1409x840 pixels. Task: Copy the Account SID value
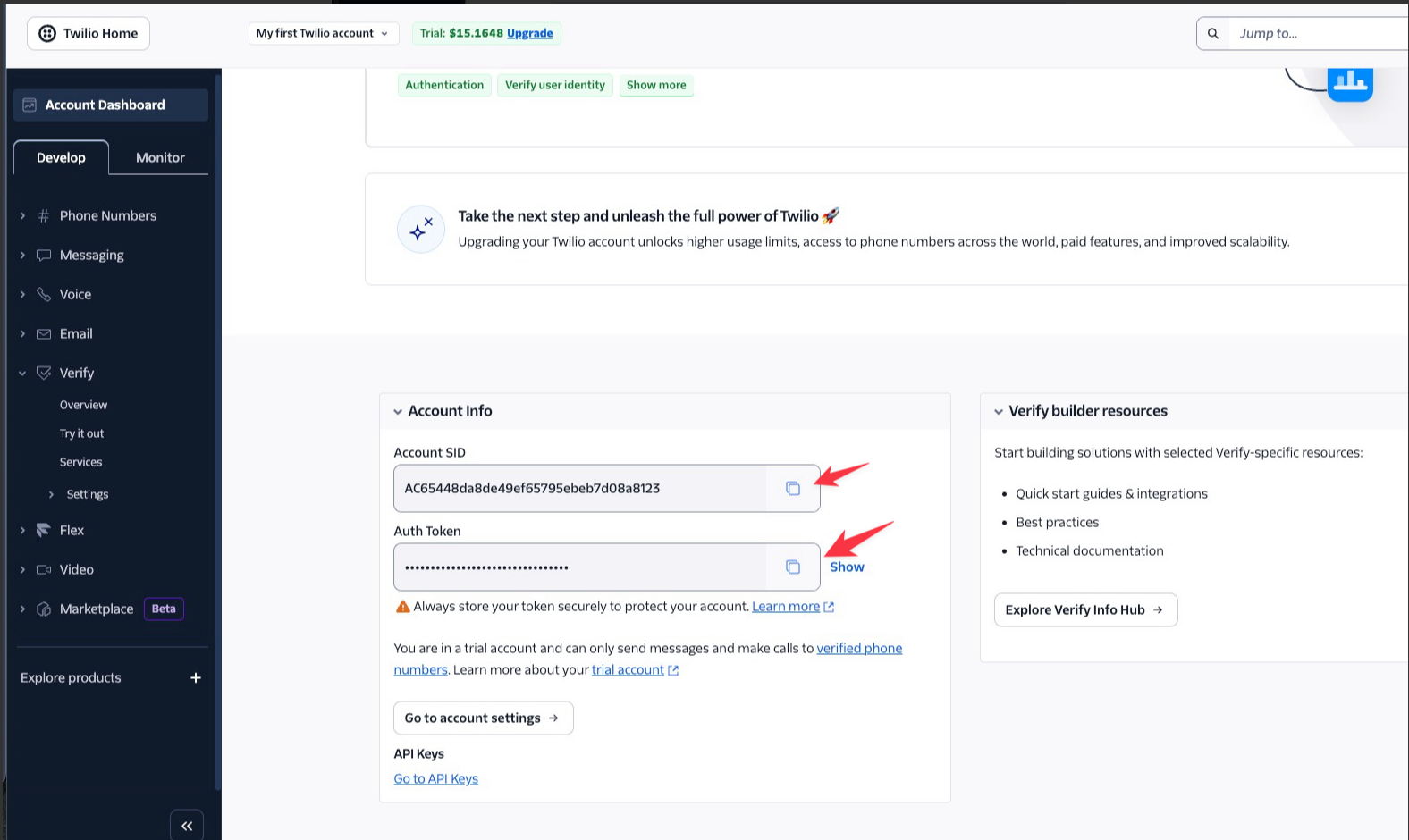click(792, 488)
